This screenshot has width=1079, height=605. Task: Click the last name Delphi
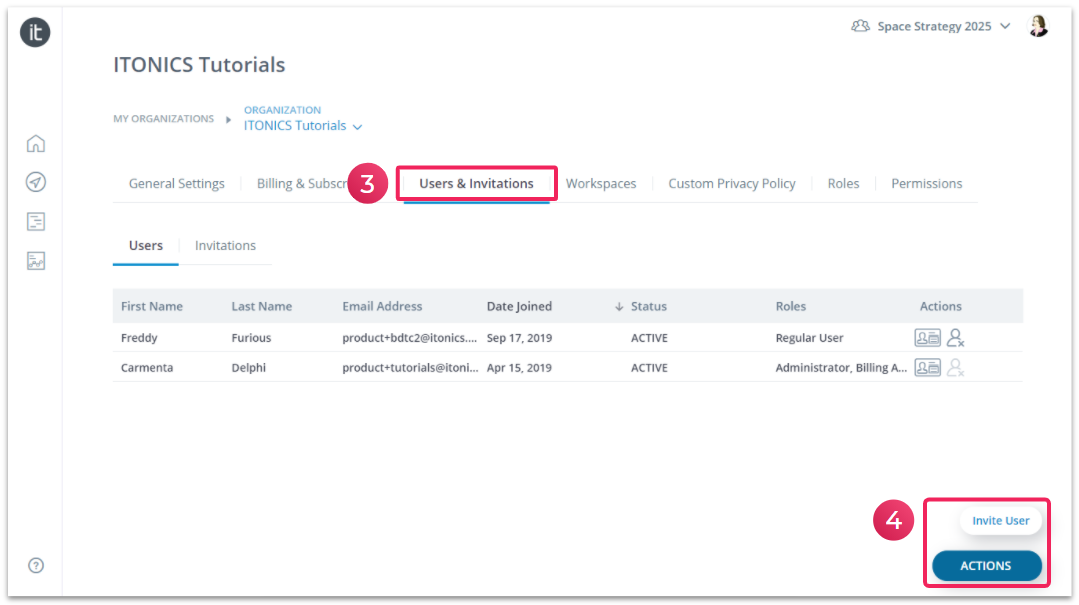(x=248, y=368)
